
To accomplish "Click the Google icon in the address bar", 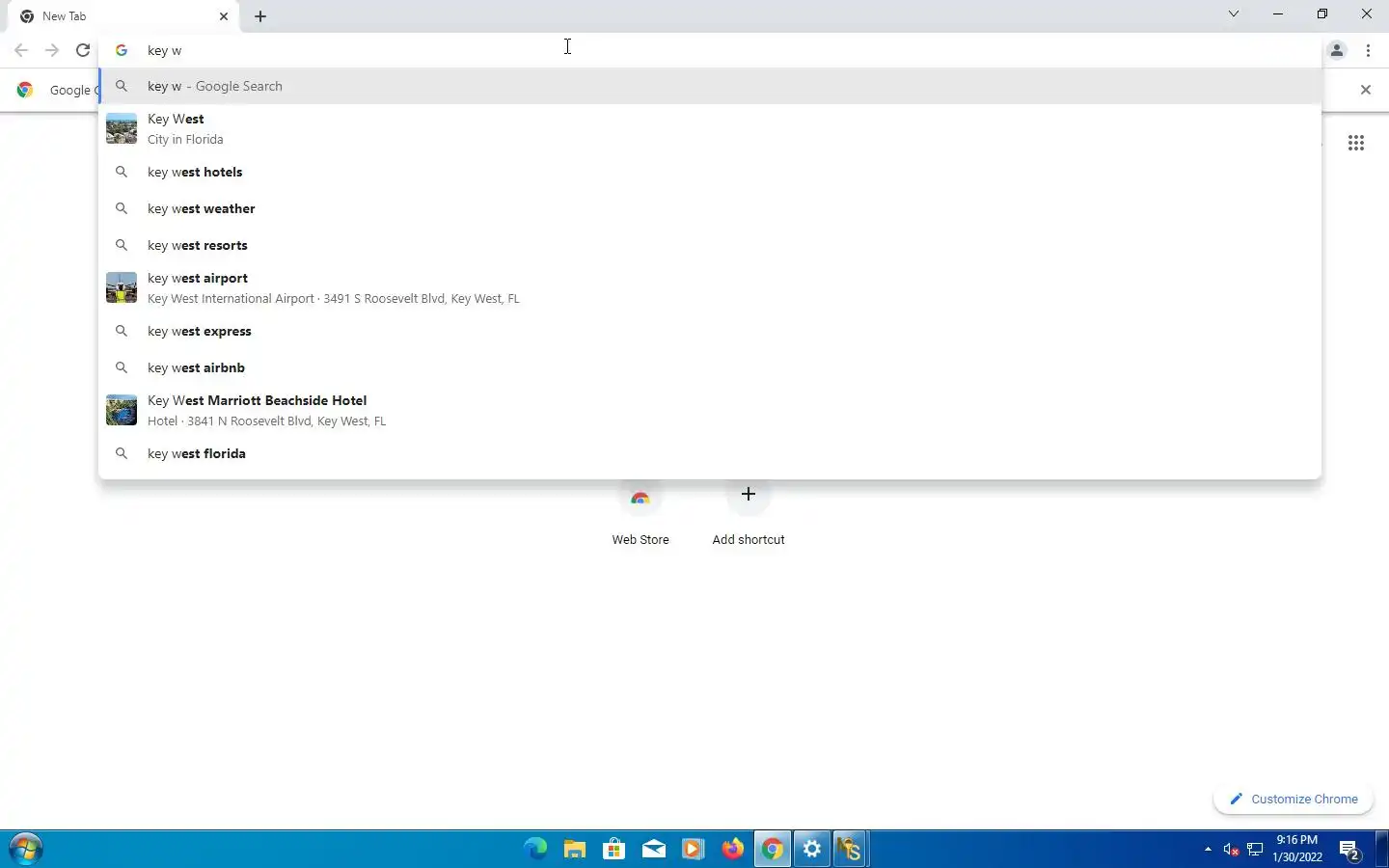I will coord(122,50).
